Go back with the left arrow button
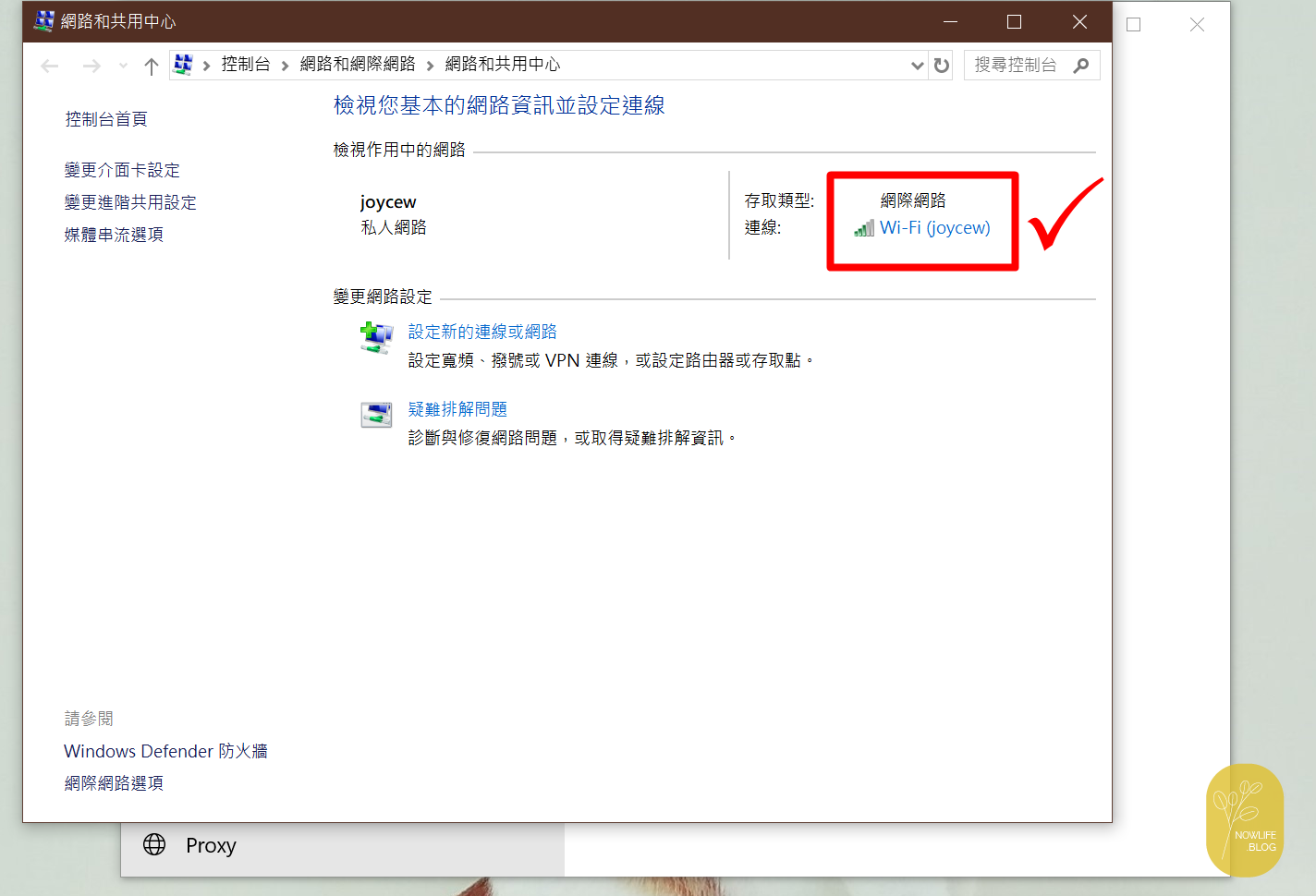1316x896 pixels. 50,66
